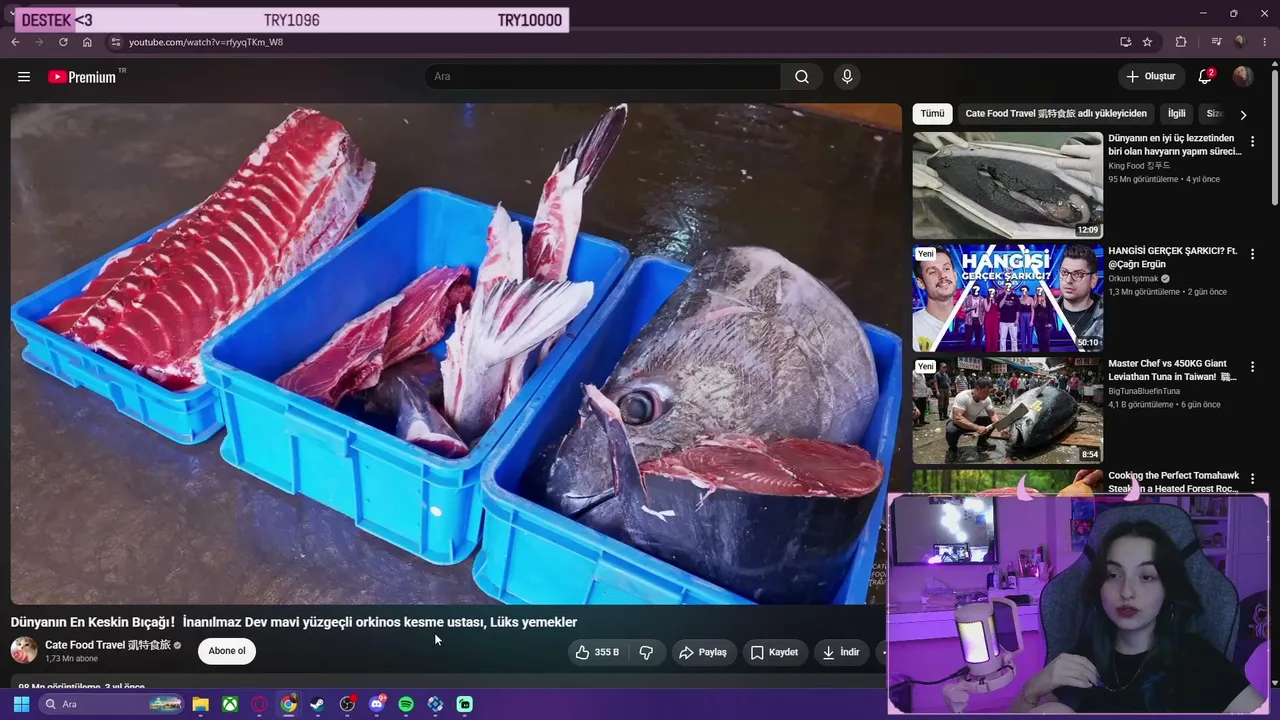Open the Tomahawk Steak video title
1280x720 pixels.
click(1173, 482)
